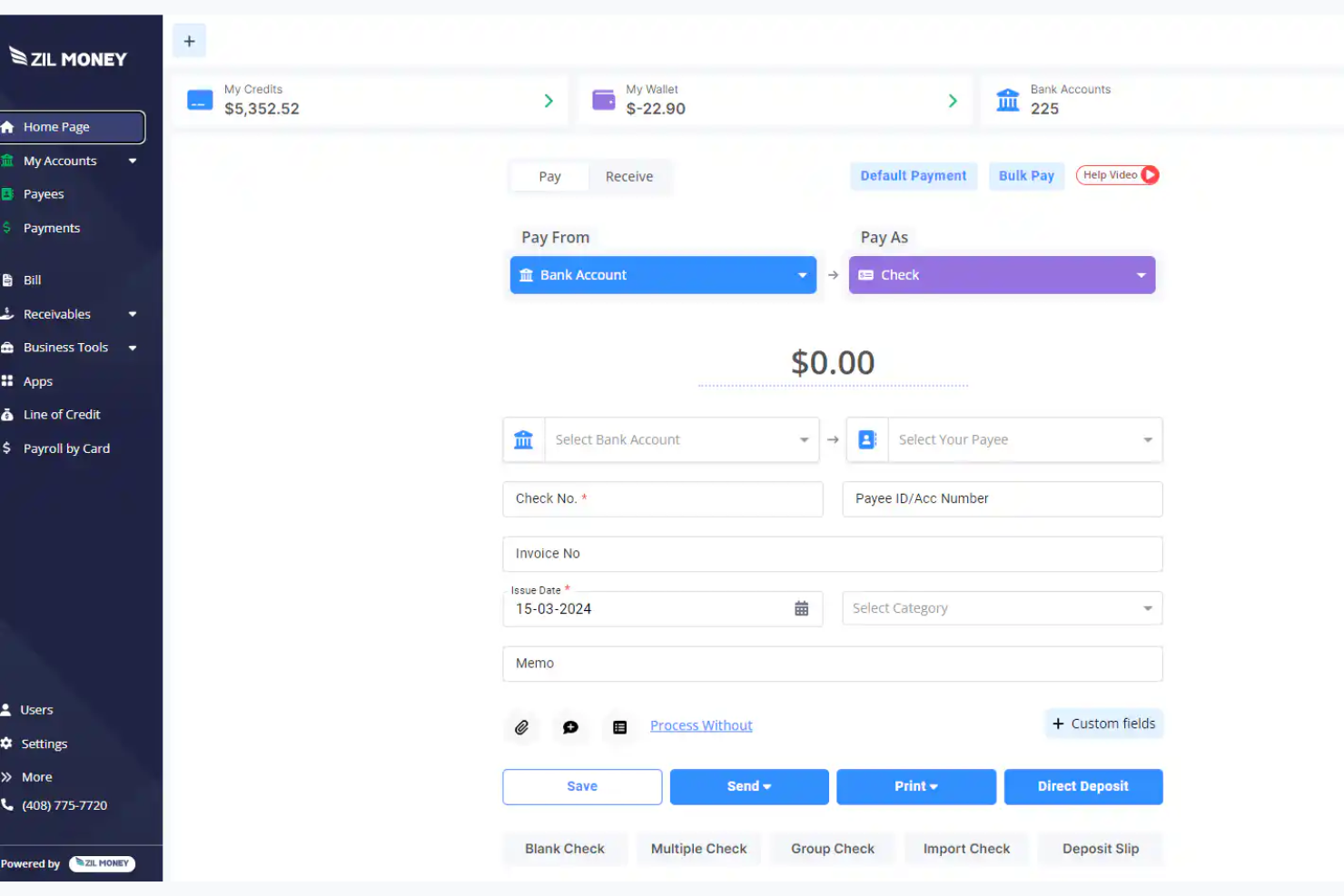This screenshot has height=896, width=1344.
Task: Expand Business Tools submenu arrow
Action: pyautogui.click(x=133, y=348)
